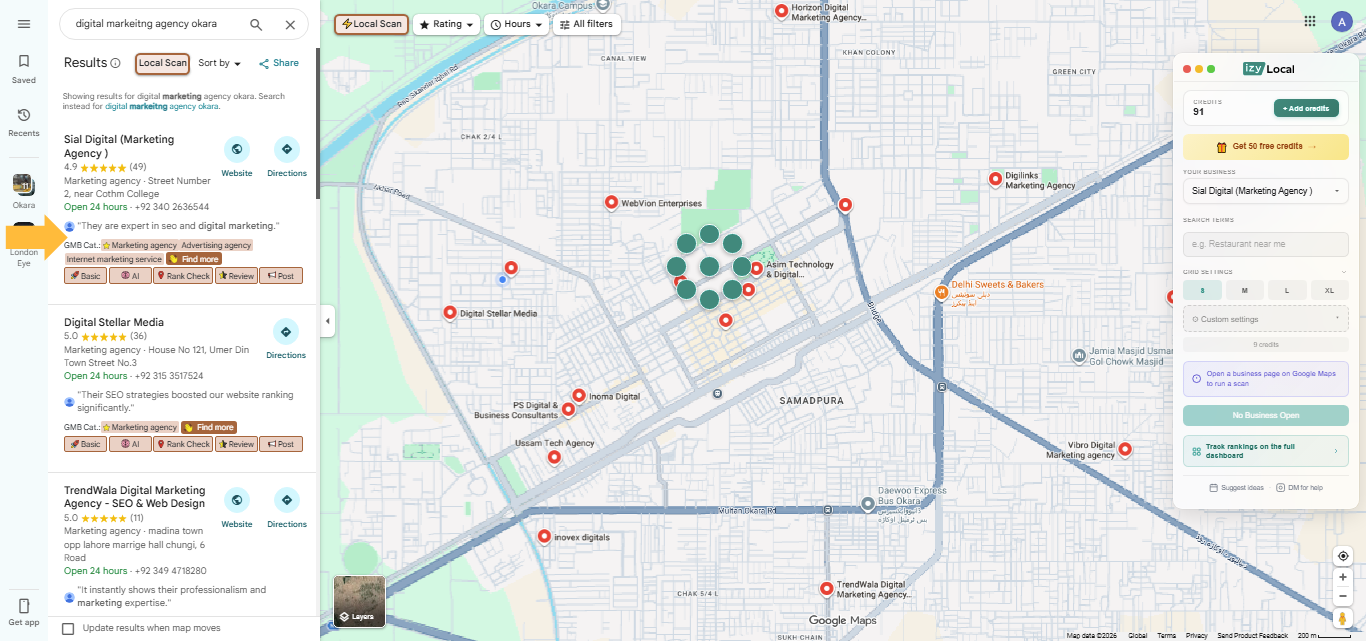This screenshot has height=641, width=1366.
Task: Open the Google account avatar
Action: (1341, 21)
